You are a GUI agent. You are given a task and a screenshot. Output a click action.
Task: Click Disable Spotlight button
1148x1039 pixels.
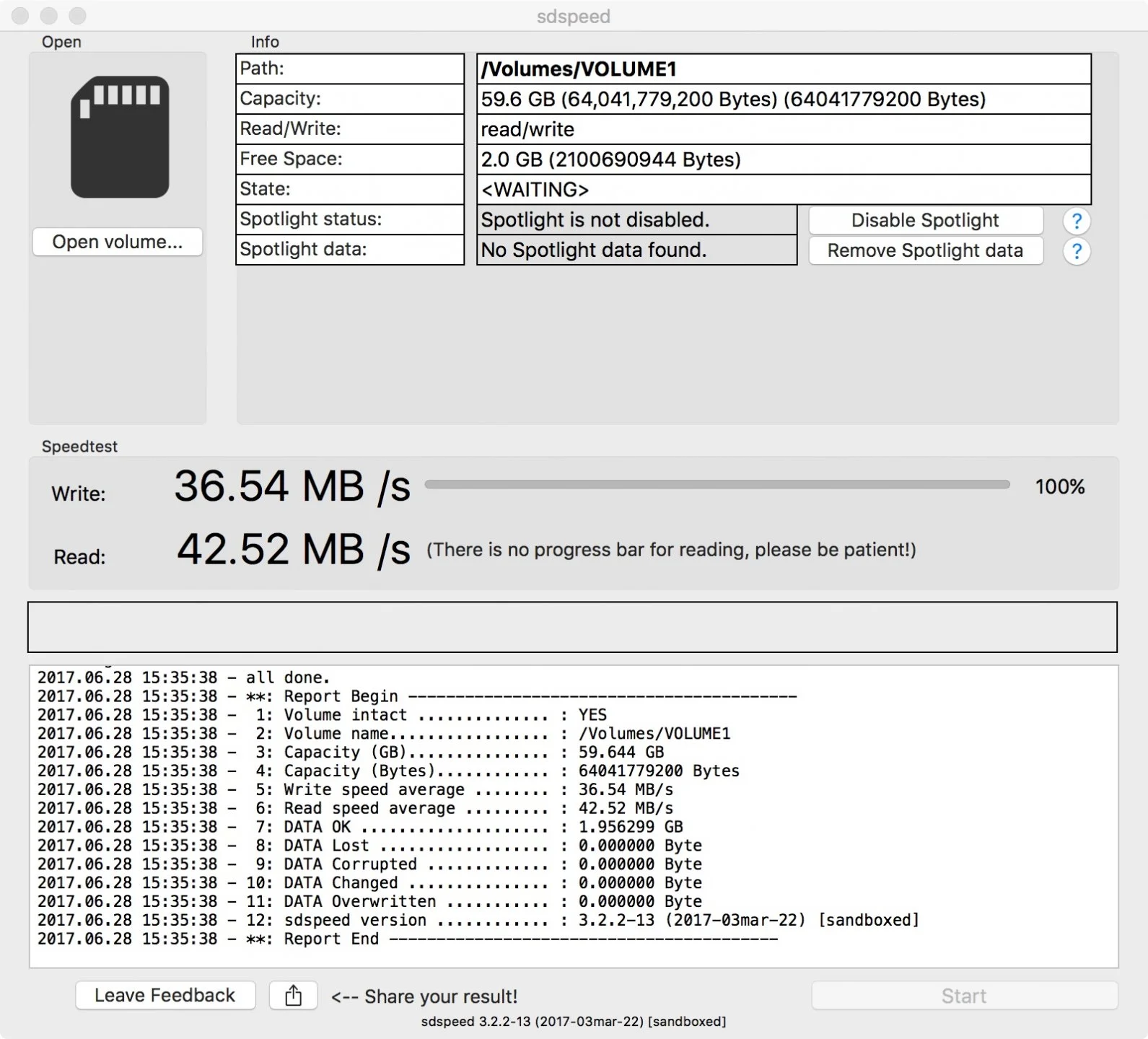926,220
